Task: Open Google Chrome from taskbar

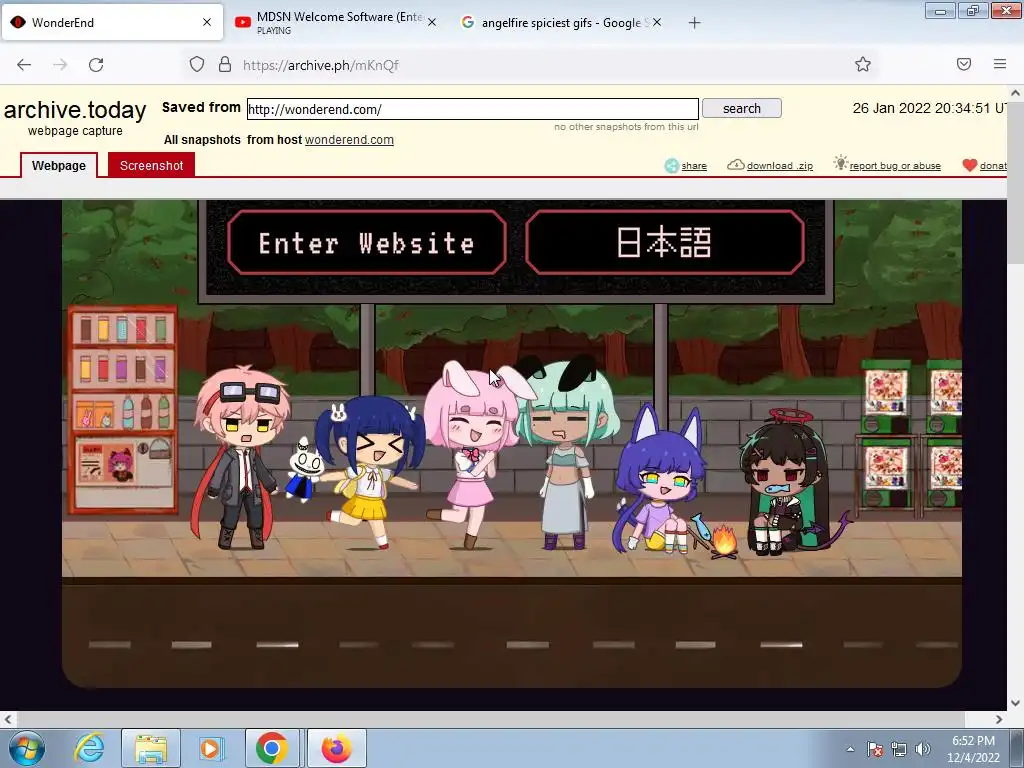Action: [x=272, y=748]
